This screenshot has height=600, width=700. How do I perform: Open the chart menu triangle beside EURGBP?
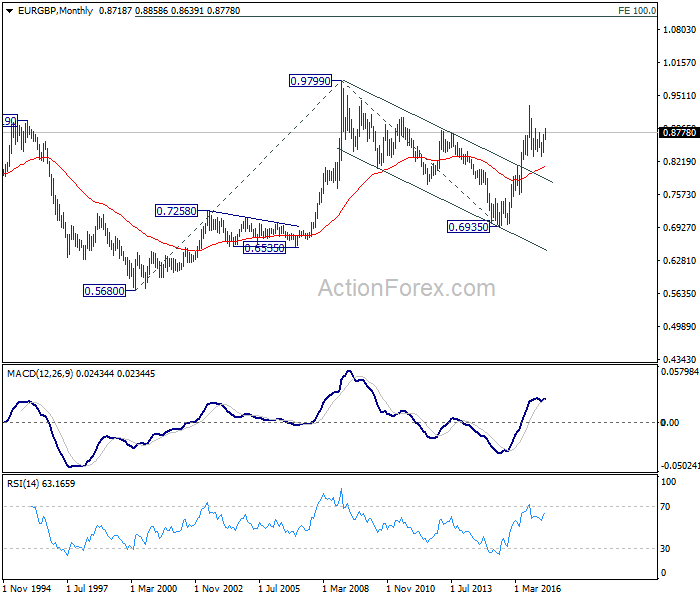9,11
